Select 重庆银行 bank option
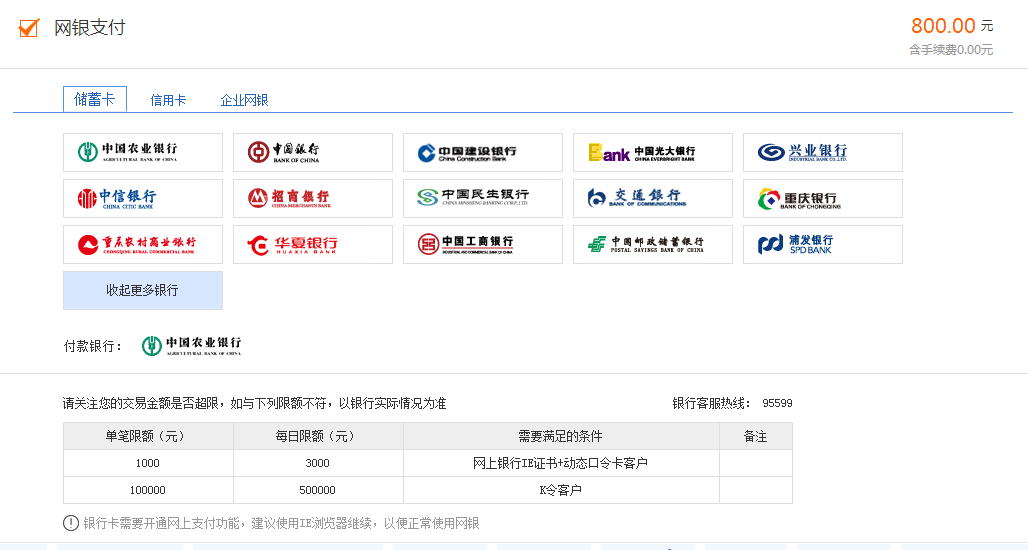 tap(823, 198)
